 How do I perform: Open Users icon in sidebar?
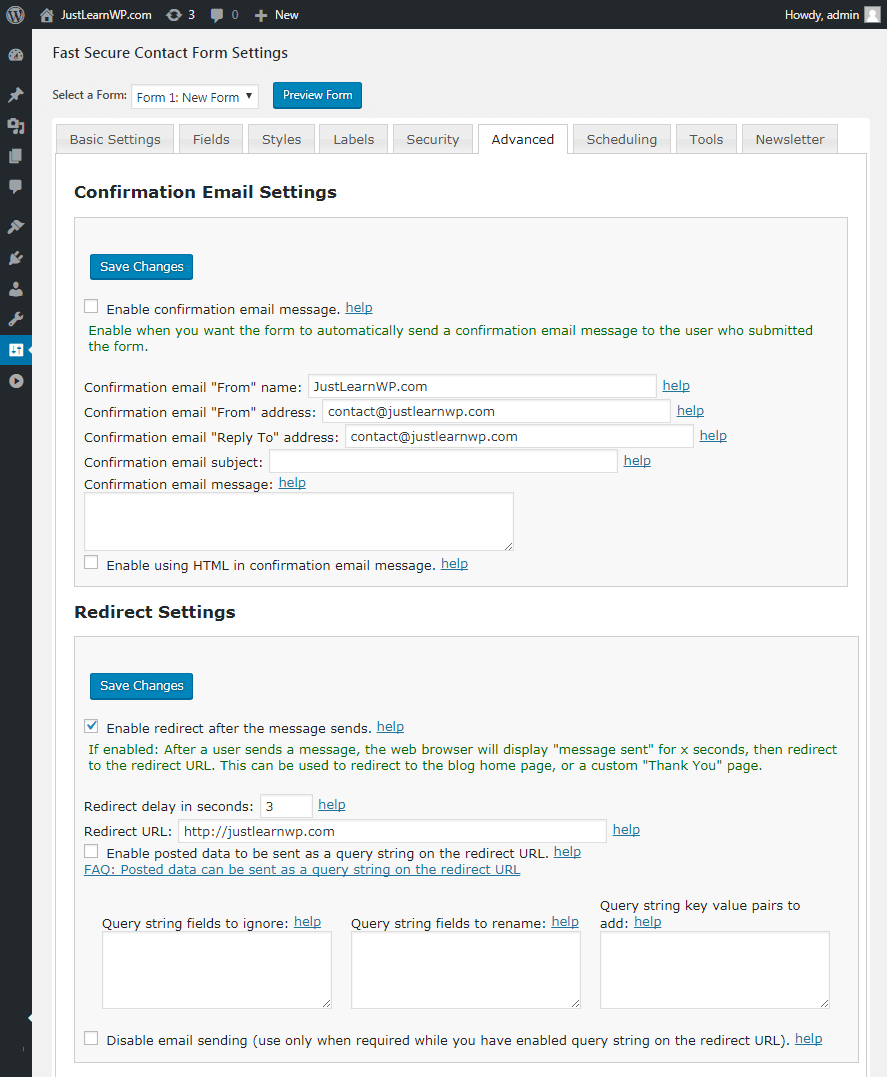click(16, 288)
